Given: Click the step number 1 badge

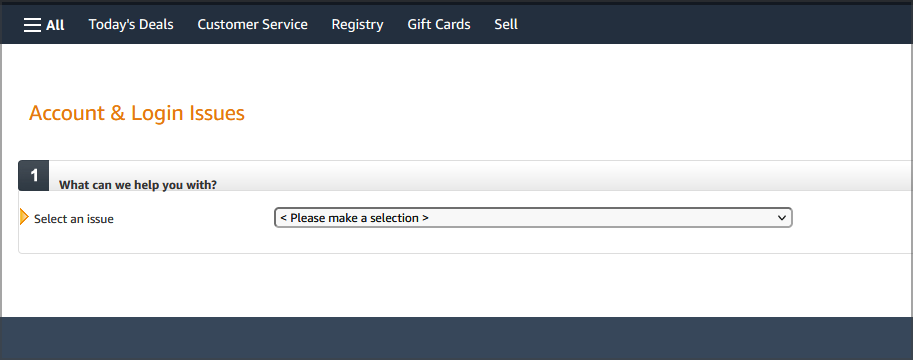Looking at the screenshot, I should point(34,175).
